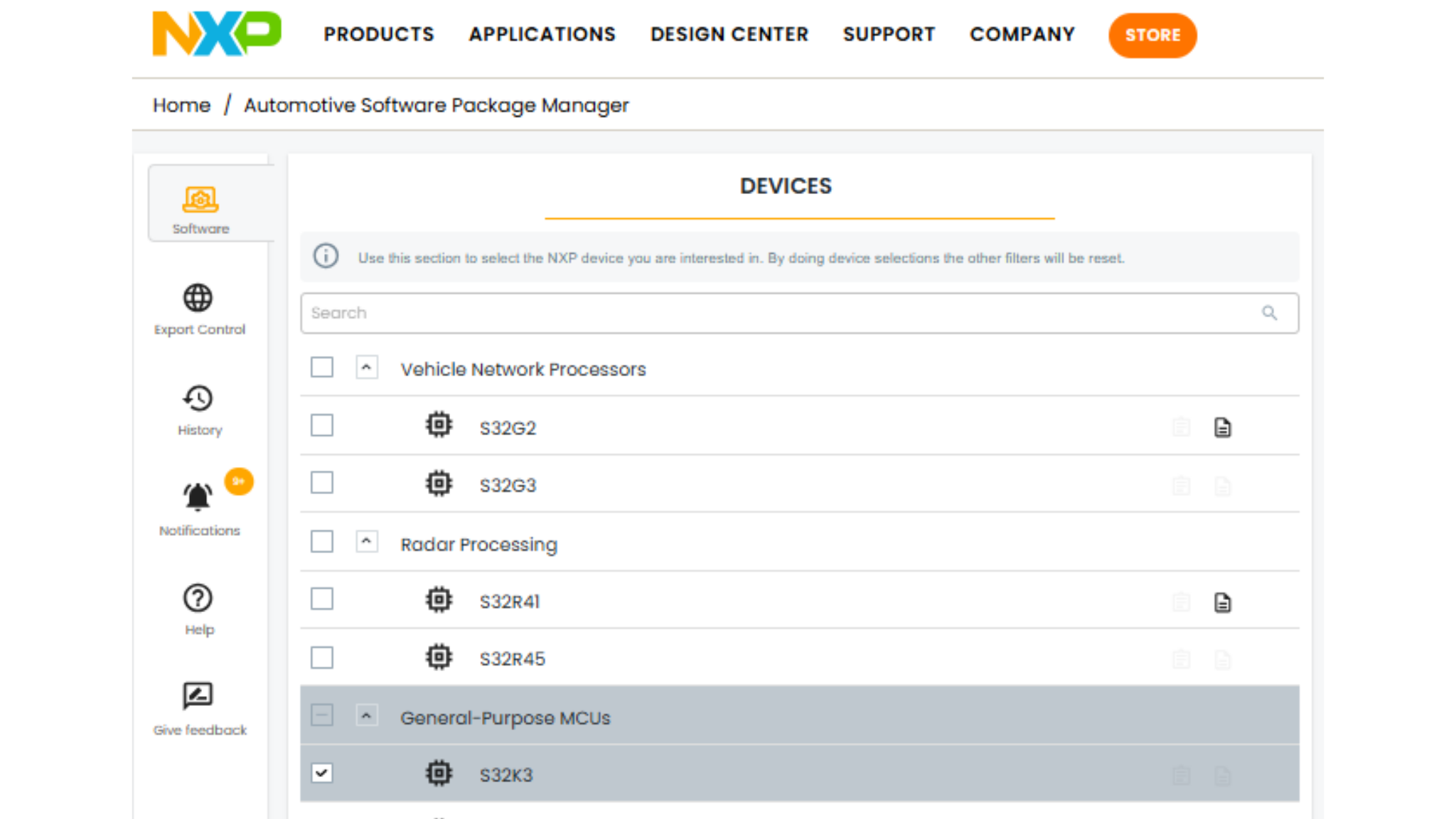Click the faded document icon for S32G3
The width and height of the screenshot is (1456, 819).
tap(1222, 486)
